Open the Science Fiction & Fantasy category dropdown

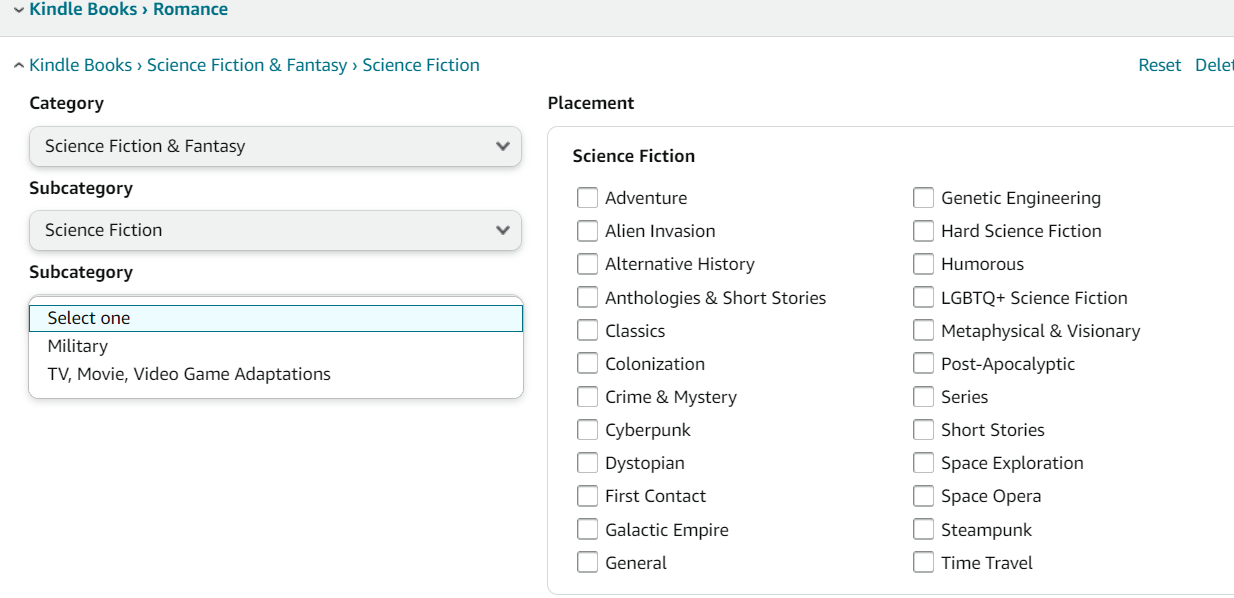click(275, 146)
